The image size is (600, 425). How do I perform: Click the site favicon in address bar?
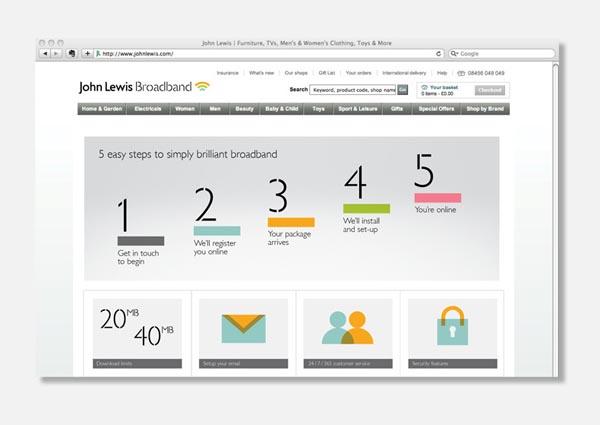click(98, 54)
